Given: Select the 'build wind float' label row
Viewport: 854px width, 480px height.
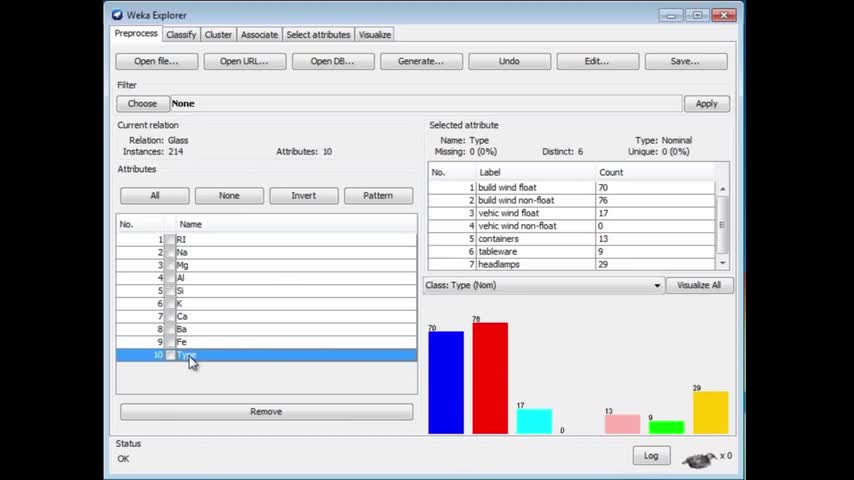Looking at the screenshot, I should tap(571, 187).
